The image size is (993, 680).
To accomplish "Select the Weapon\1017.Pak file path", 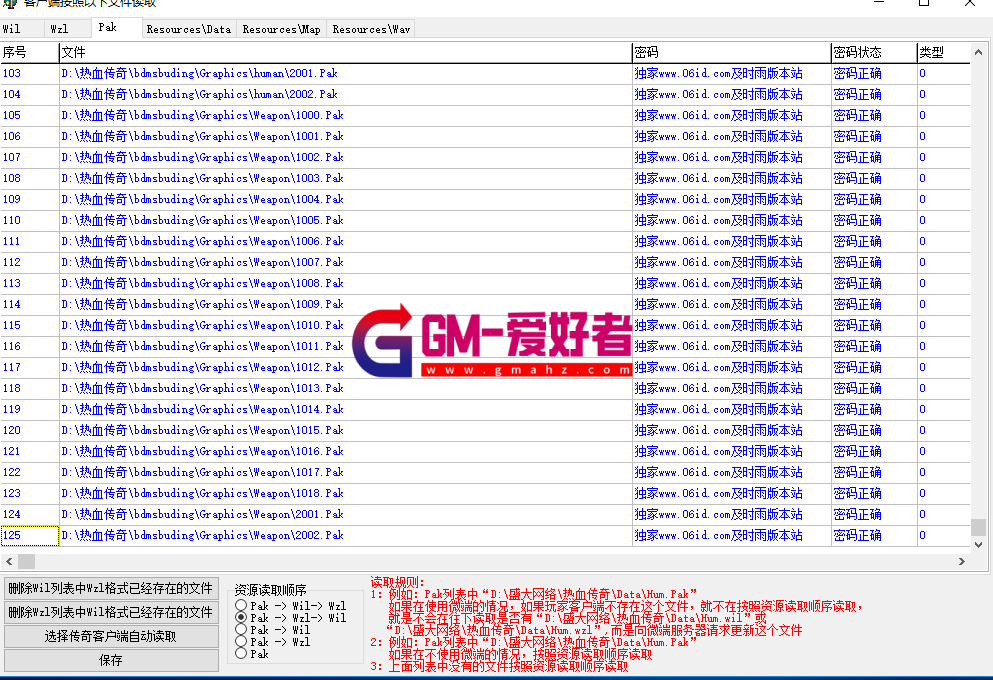I will [203, 472].
